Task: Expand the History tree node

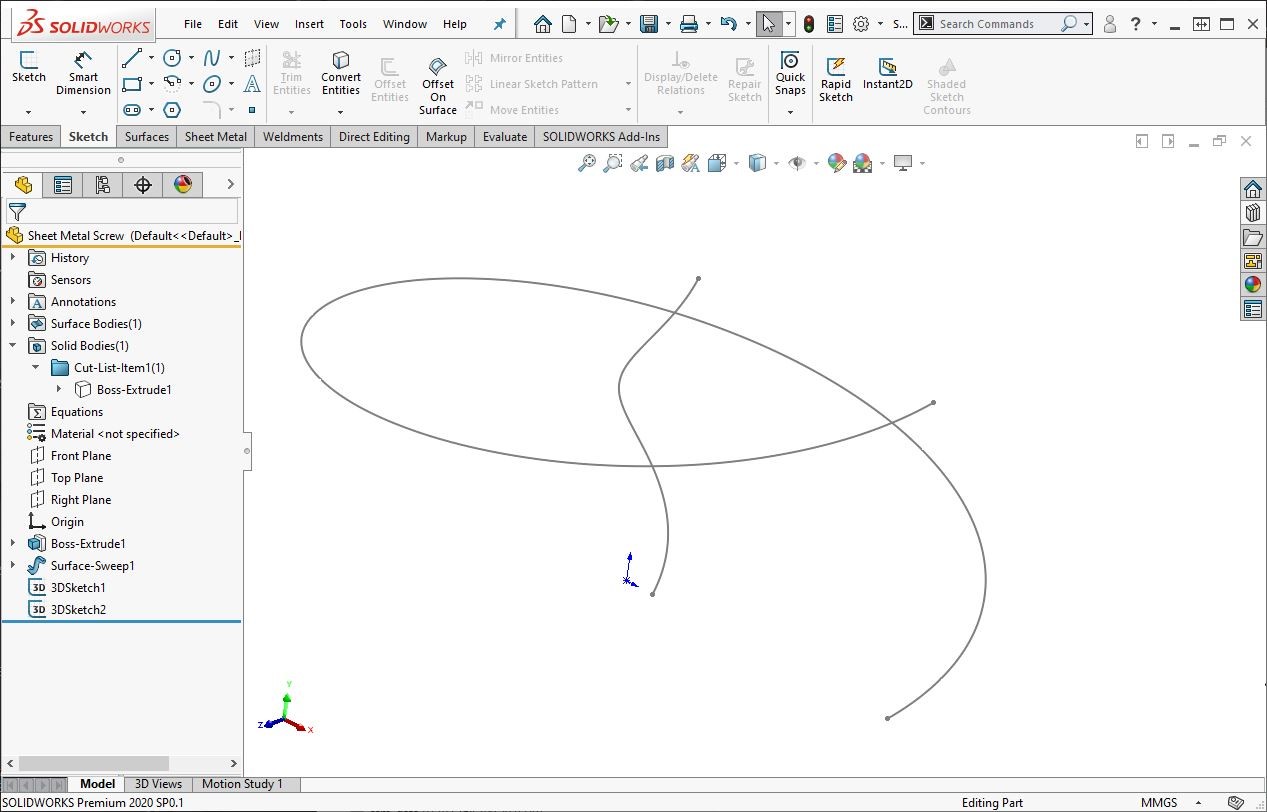Action: tap(13, 258)
